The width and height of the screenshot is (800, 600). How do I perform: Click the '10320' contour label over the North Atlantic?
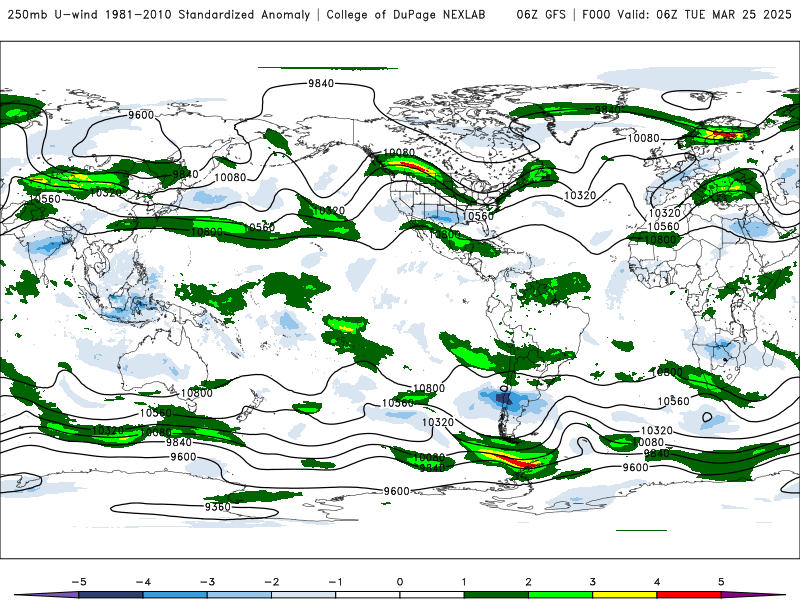point(580,196)
